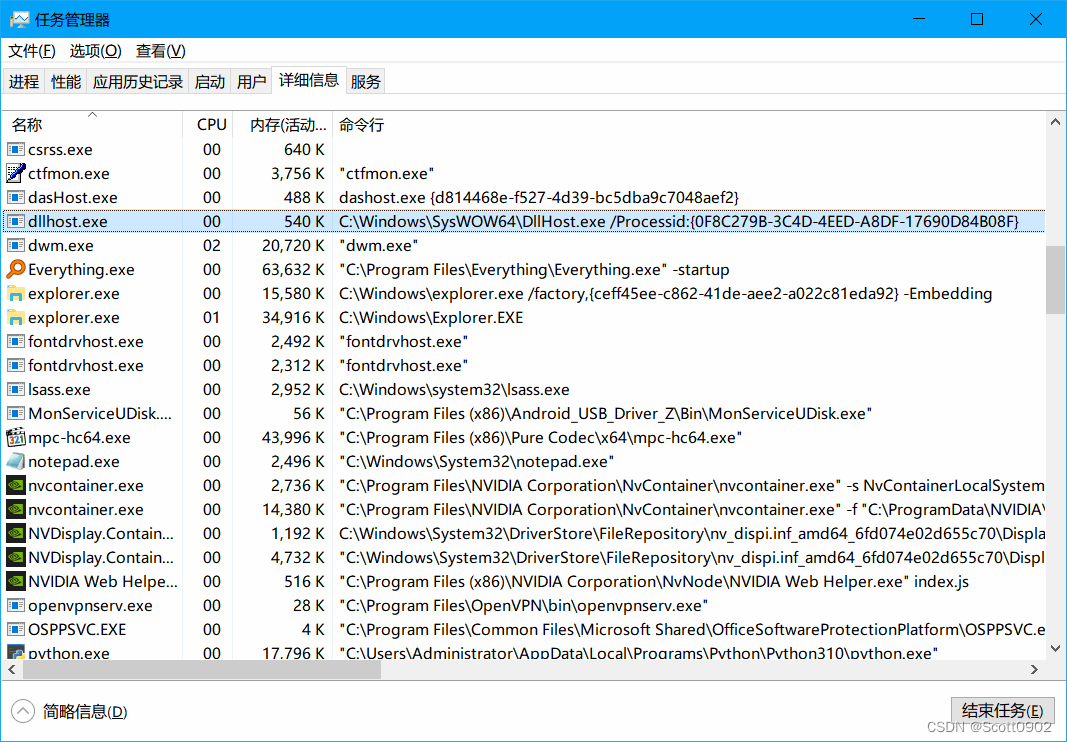Viewport: 1067px width, 742px height.
Task: Switch to the 用户 tab
Action: 251,82
